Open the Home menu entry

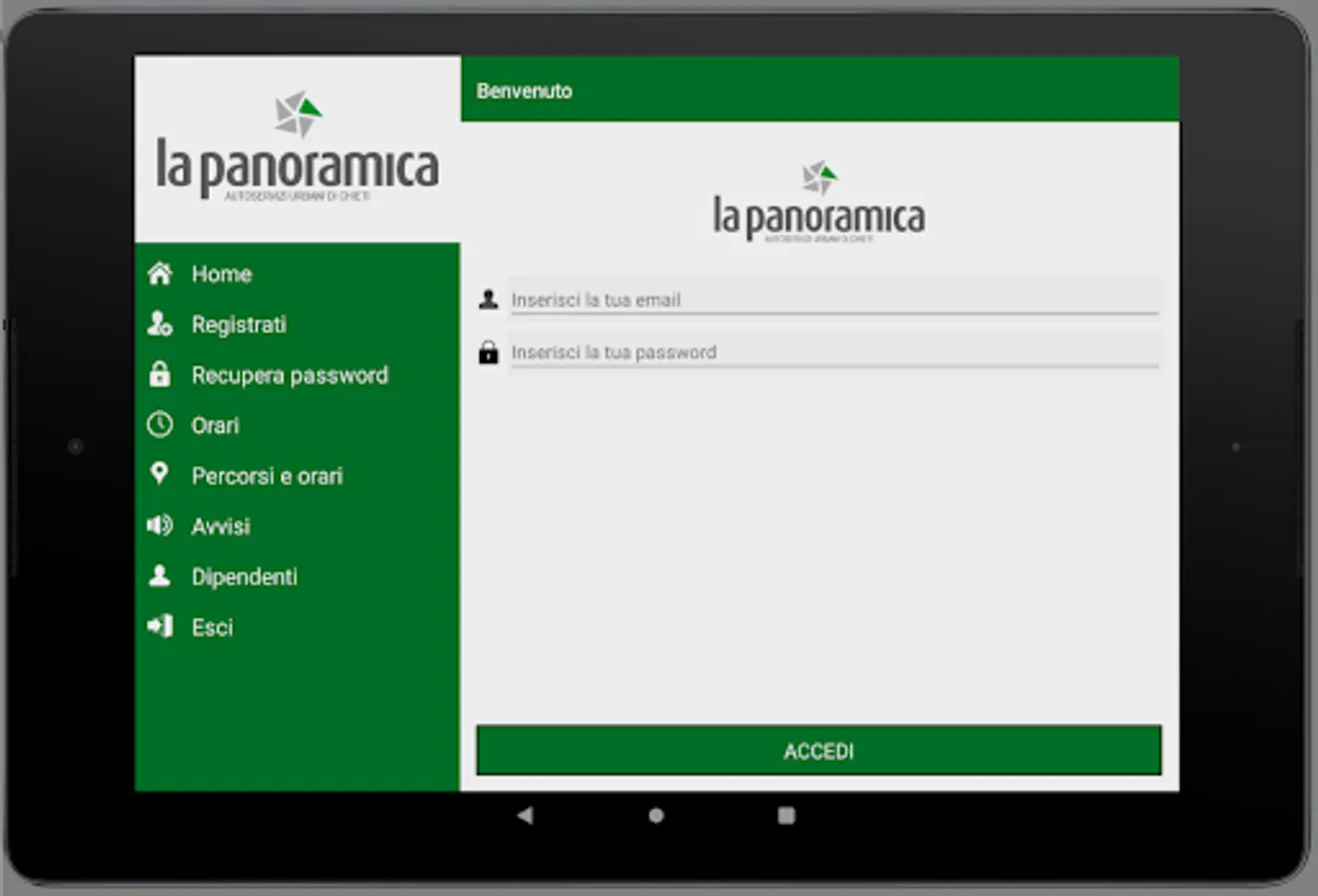[x=298, y=274]
